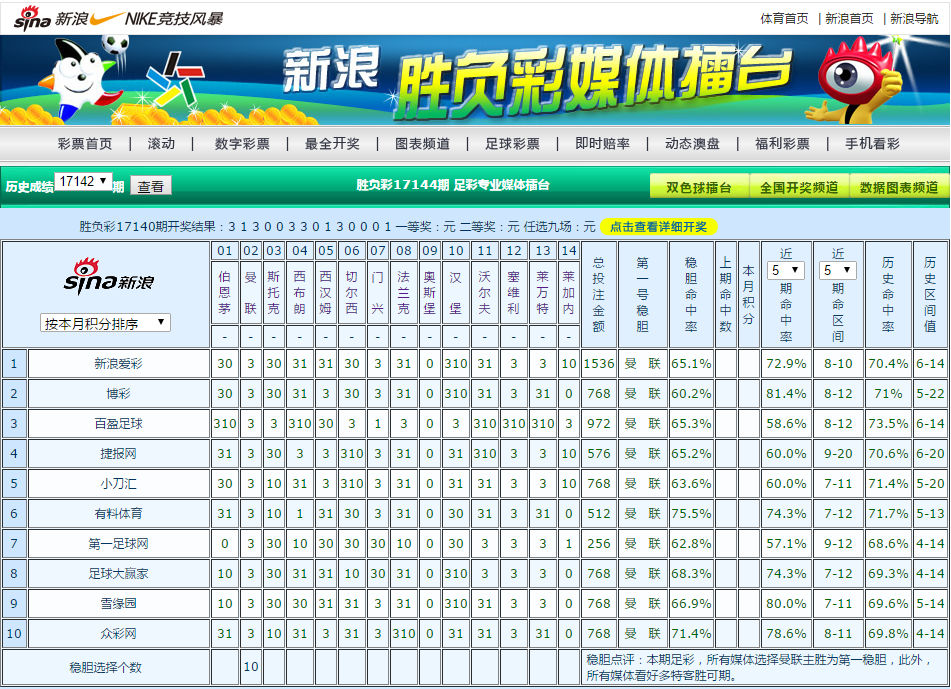Viewport: 951px width, 689px height.
Task: Click 体育首页 link at top right
Action: point(784,19)
